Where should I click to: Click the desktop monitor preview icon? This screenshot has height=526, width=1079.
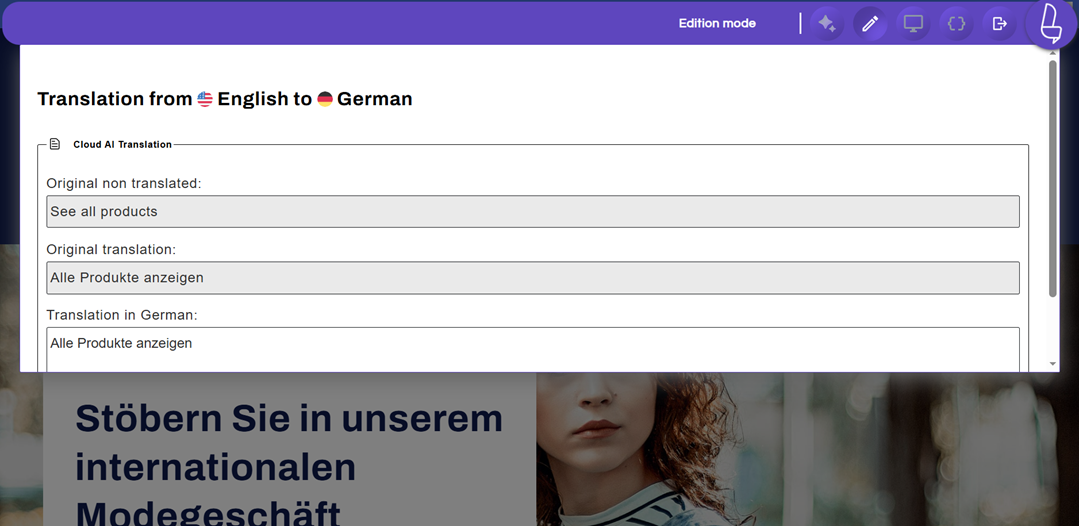click(x=913, y=23)
